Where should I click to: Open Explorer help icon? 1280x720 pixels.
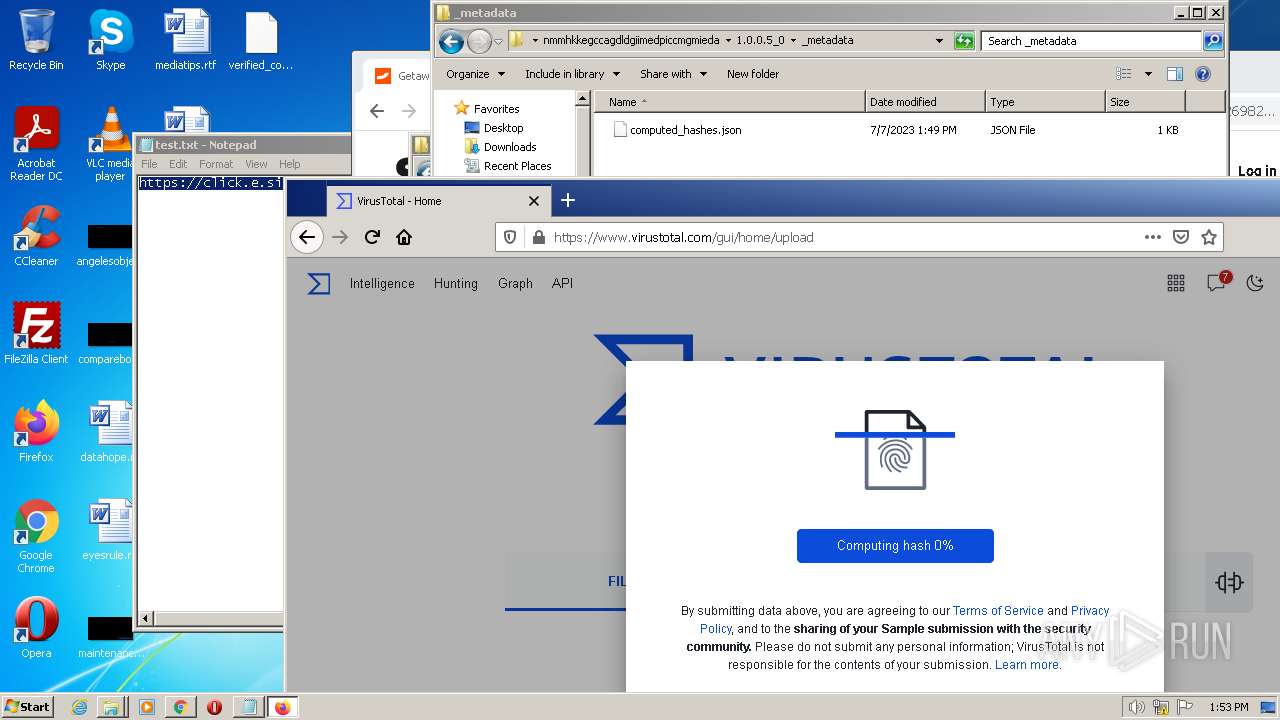coord(1203,74)
